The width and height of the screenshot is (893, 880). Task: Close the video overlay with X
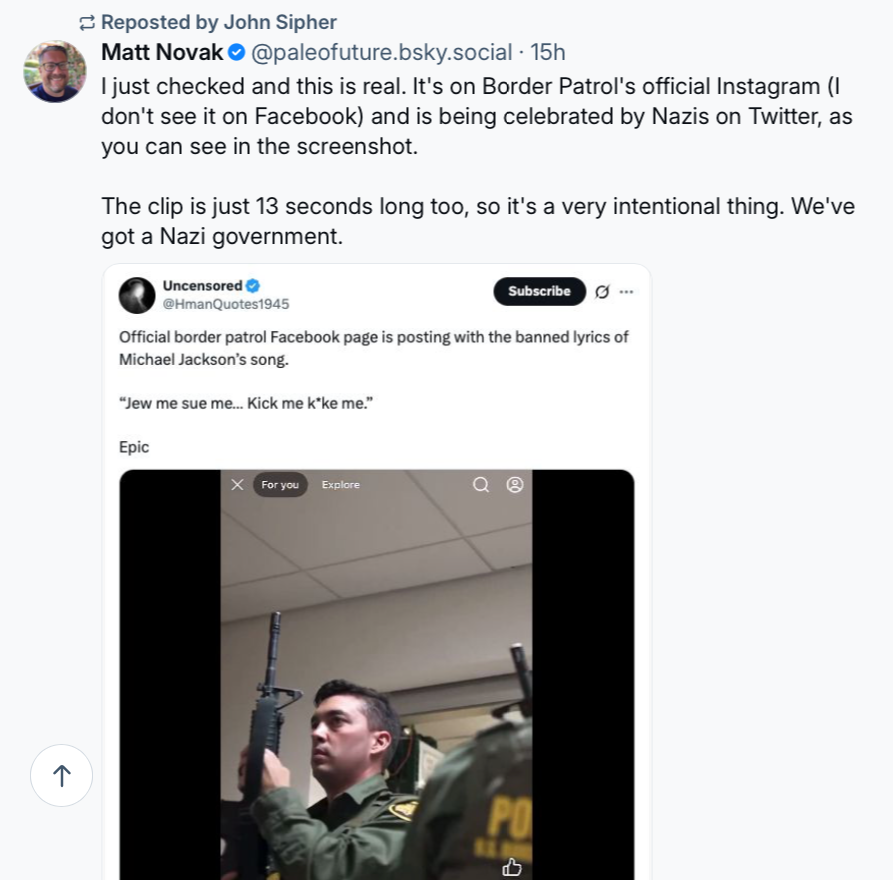pos(237,485)
